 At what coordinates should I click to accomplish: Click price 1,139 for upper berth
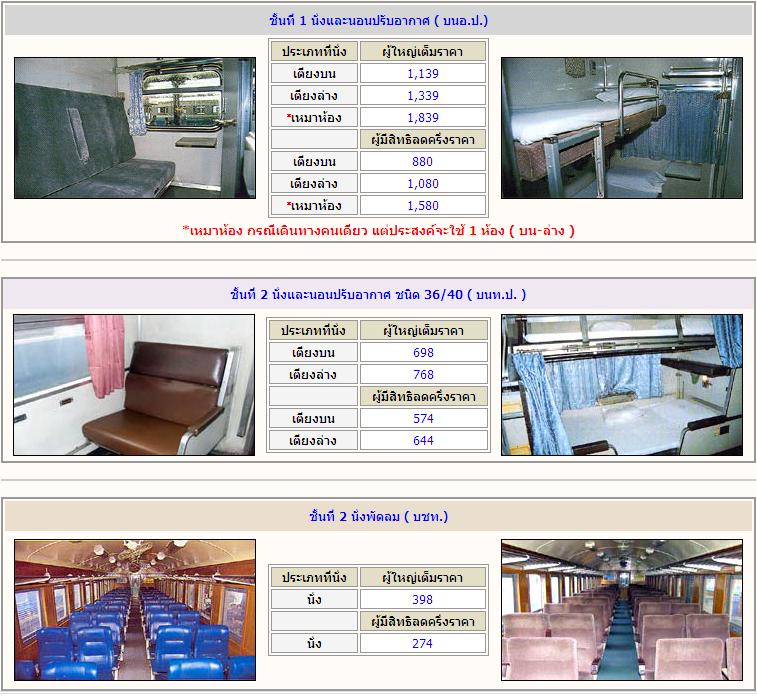tap(423, 73)
